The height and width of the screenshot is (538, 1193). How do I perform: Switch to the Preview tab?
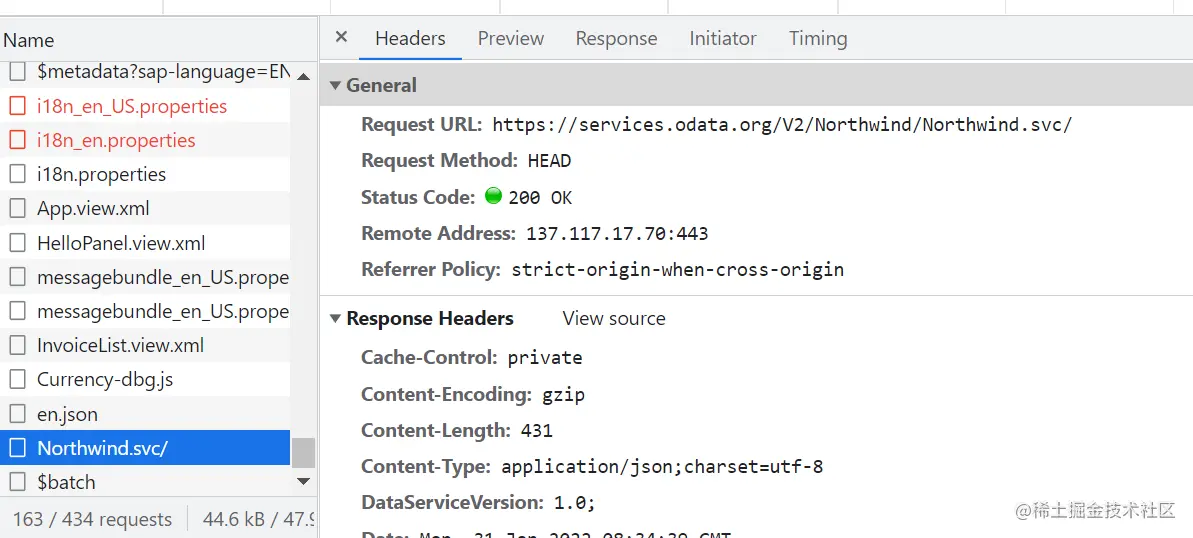pyautogui.click(x=510, y=39)
